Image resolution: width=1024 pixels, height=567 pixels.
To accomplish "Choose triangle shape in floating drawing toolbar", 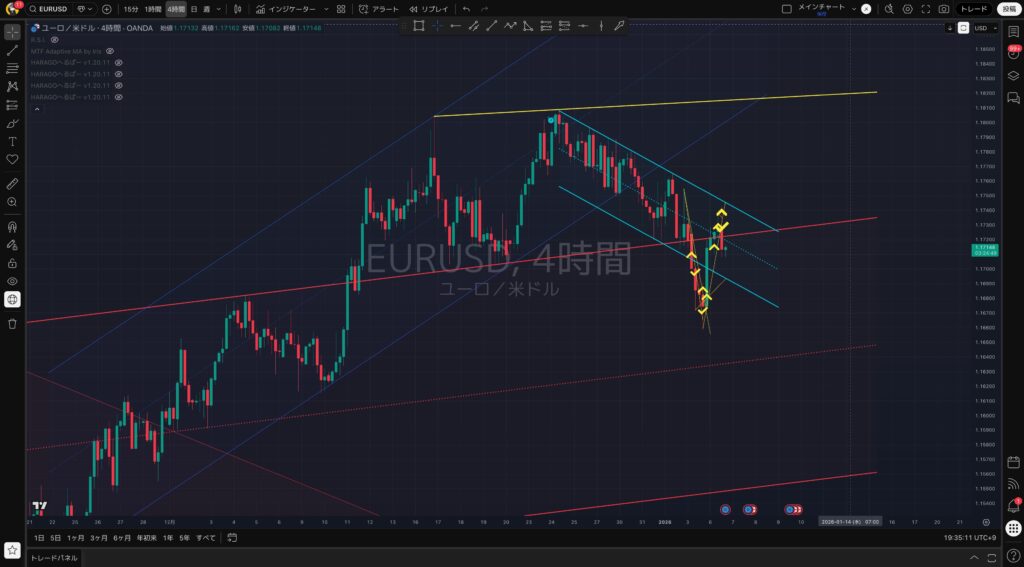I will 528,26.
